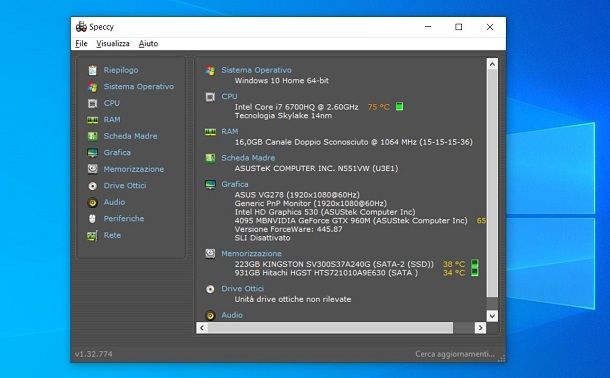
Task: Click the horizontal scrollbar left arrow
Action: [202, 328]
